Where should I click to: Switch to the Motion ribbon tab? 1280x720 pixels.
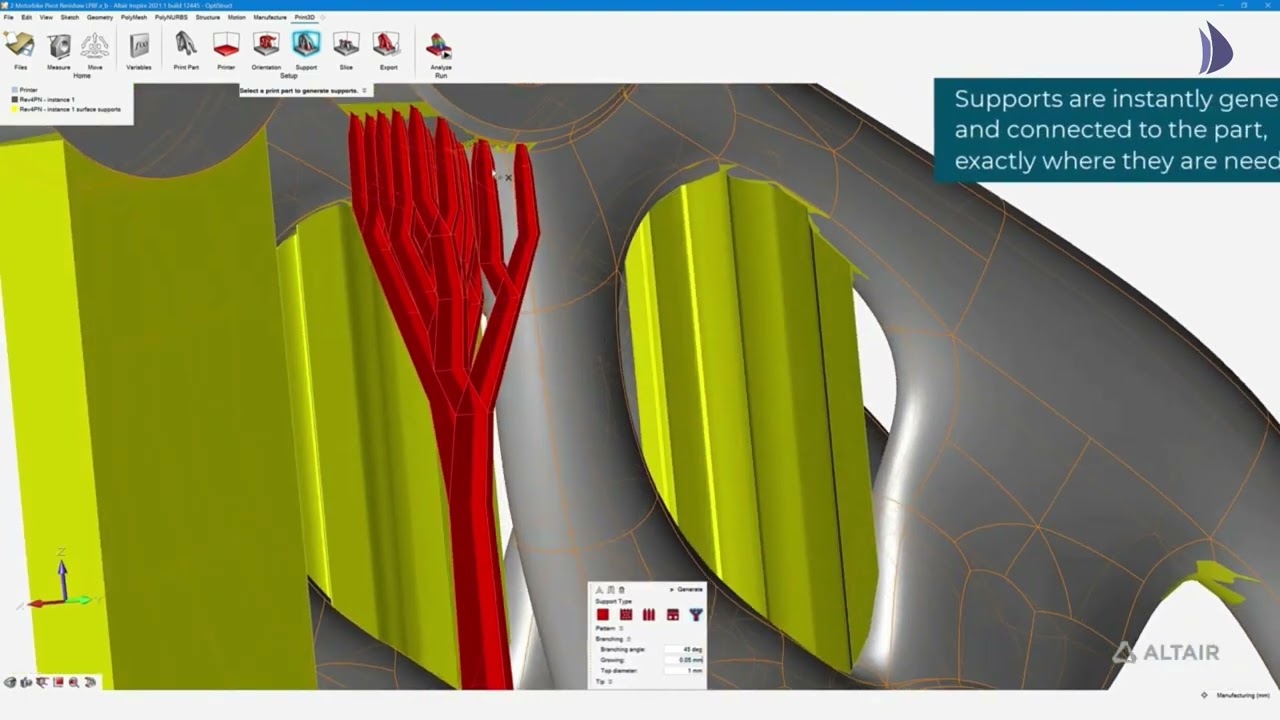[237, 17]
